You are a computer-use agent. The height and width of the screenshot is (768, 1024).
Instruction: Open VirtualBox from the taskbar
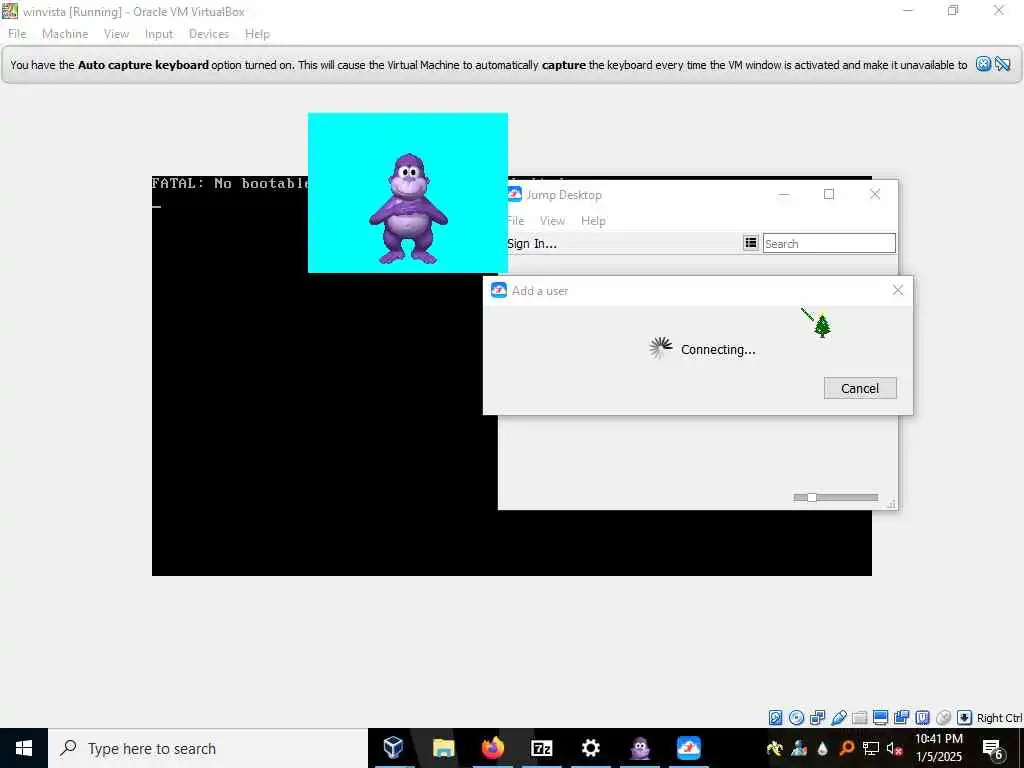click(x=393, y=748)
